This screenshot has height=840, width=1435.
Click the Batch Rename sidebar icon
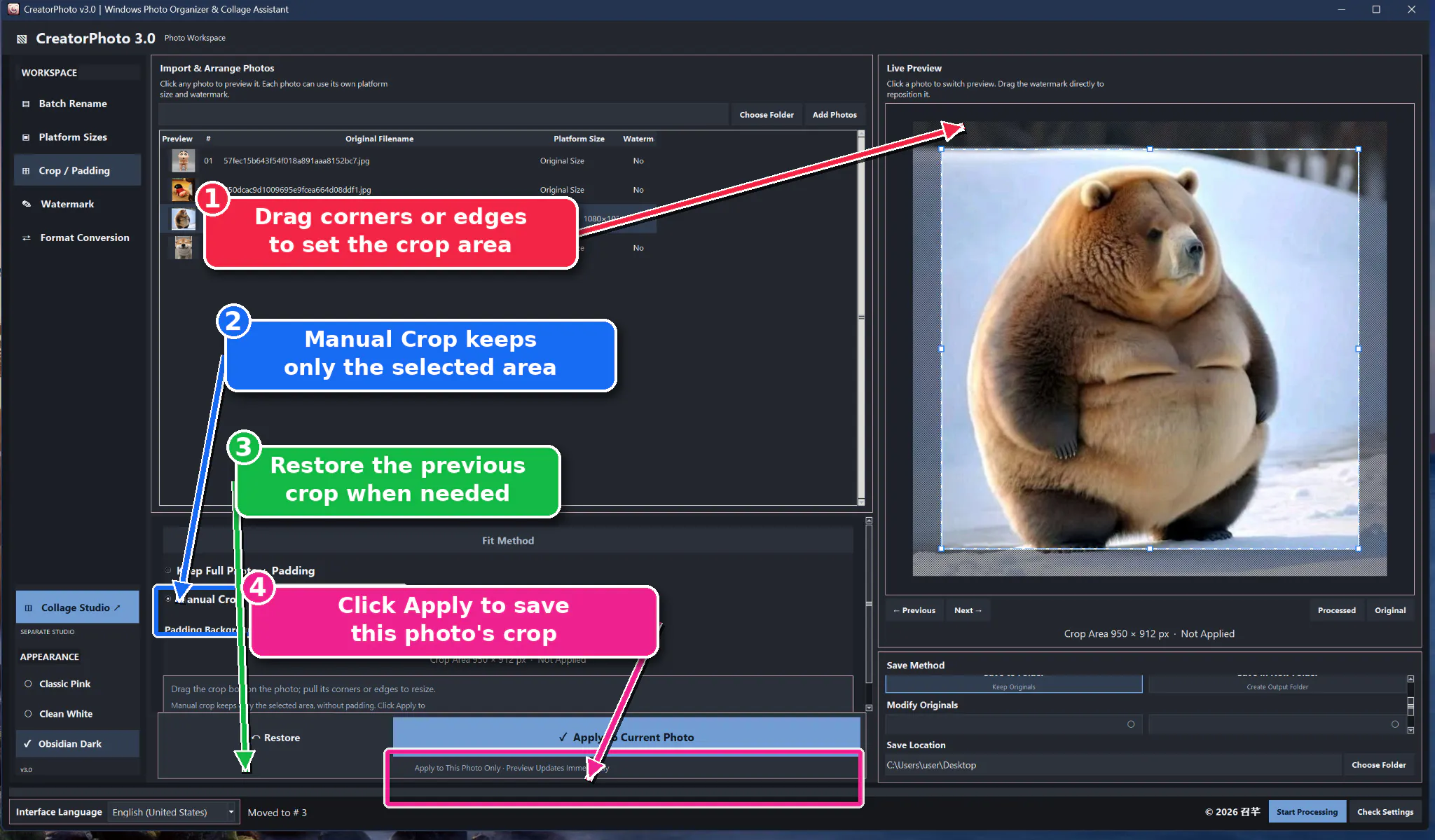click(x=26, y=104)
